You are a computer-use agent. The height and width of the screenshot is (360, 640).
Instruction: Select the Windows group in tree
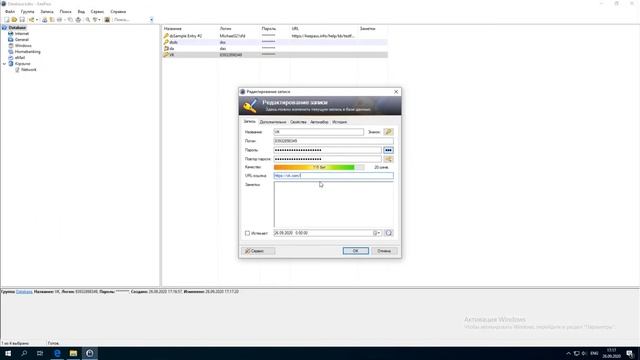pos(23,46)
